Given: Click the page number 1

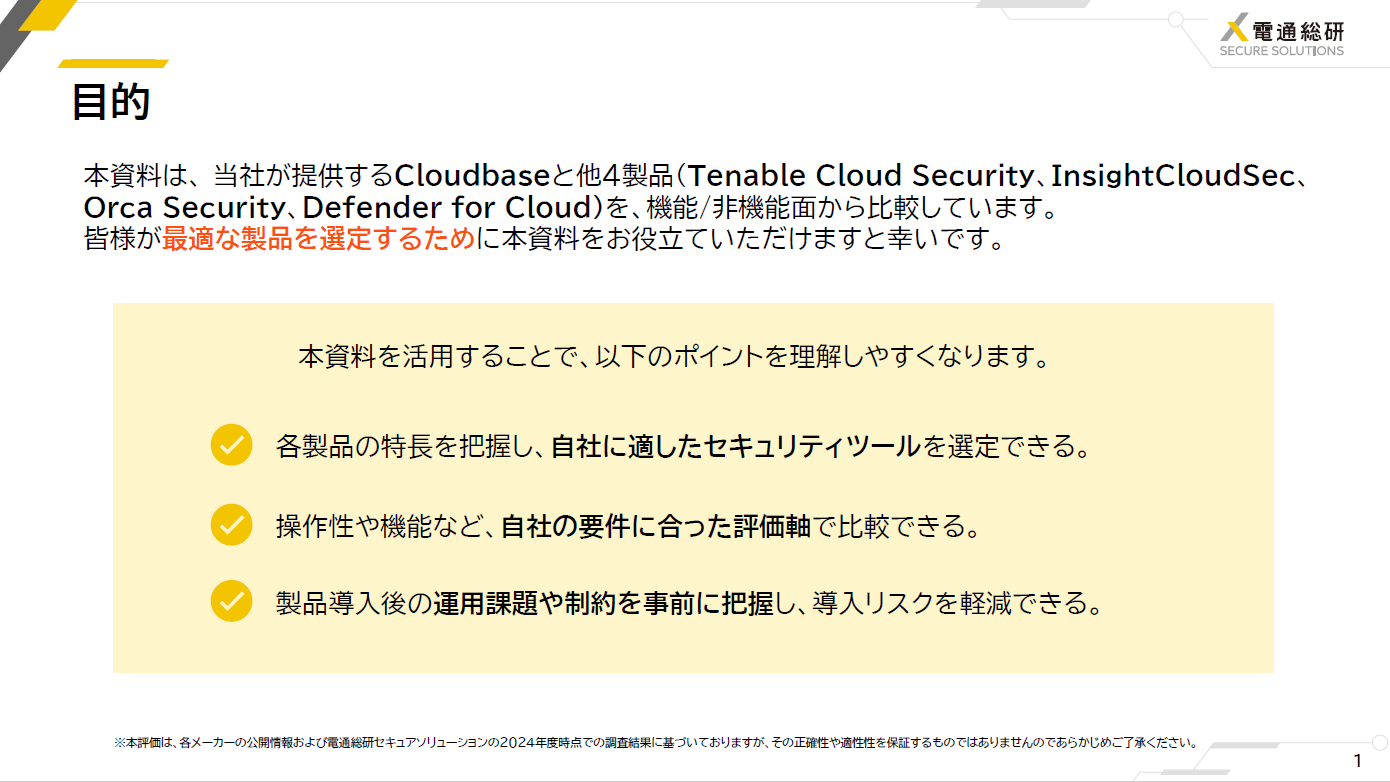Looking at the screenshot, I should [x=1357, y=759].
